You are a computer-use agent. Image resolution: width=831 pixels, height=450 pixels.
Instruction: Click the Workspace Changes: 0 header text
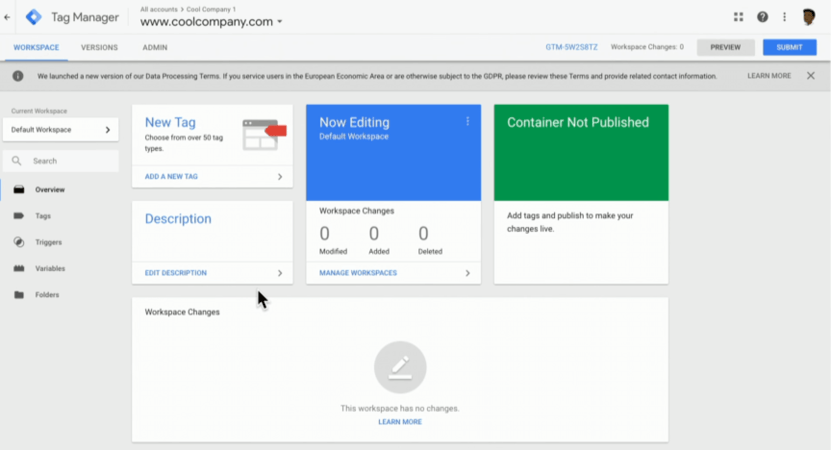click(647, 47)
